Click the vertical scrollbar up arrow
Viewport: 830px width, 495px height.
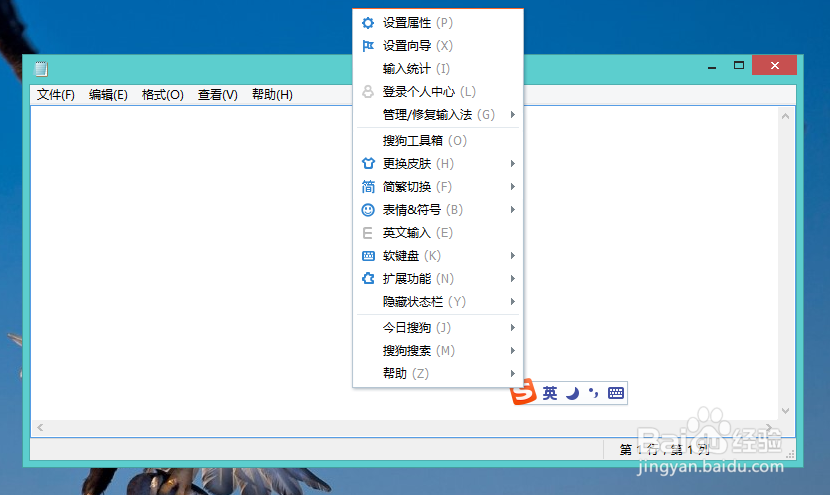[x=786, y=116]
